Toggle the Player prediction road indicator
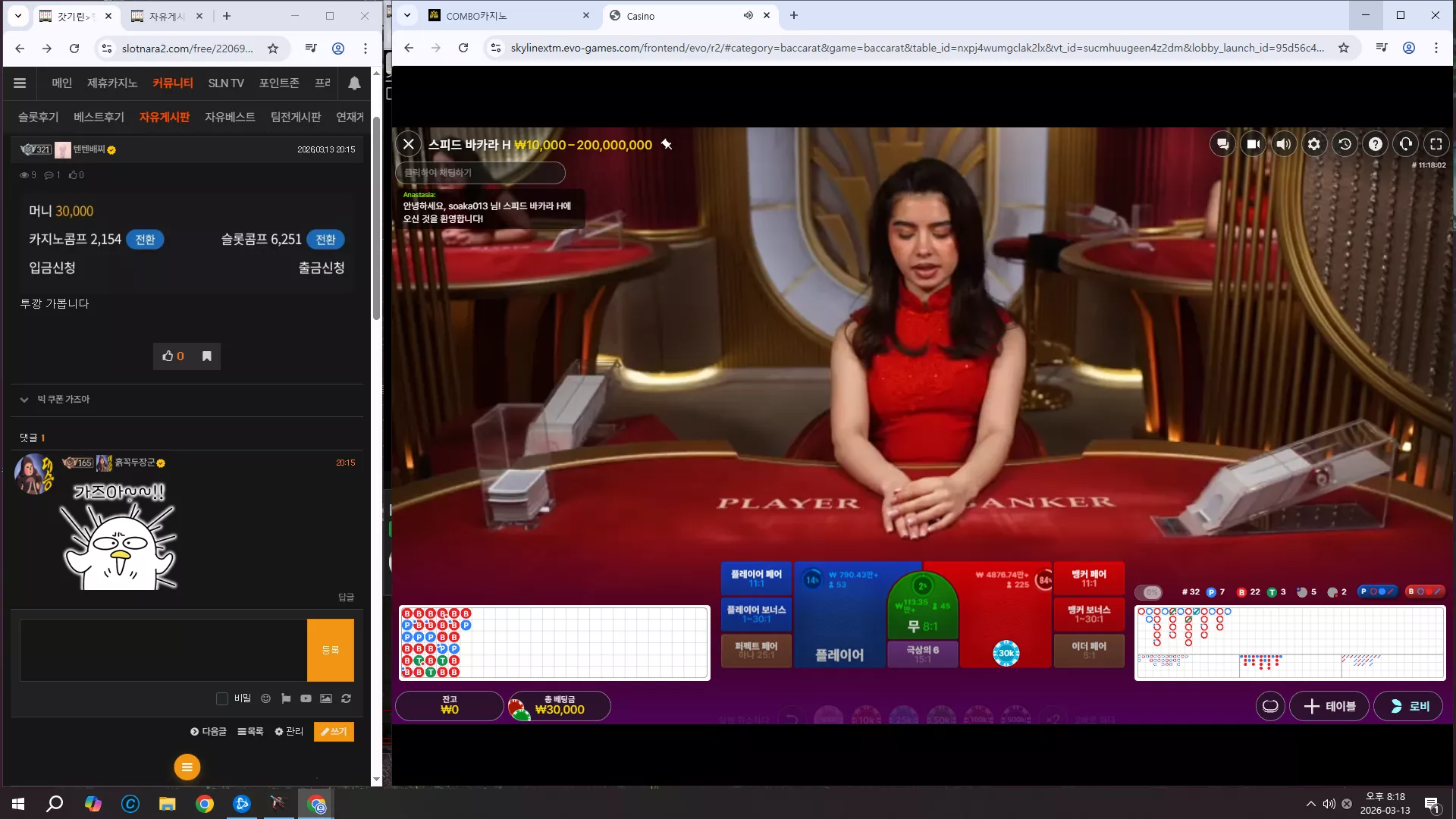The width and height of the screenshot is (1456, 819). (1377, 591)
